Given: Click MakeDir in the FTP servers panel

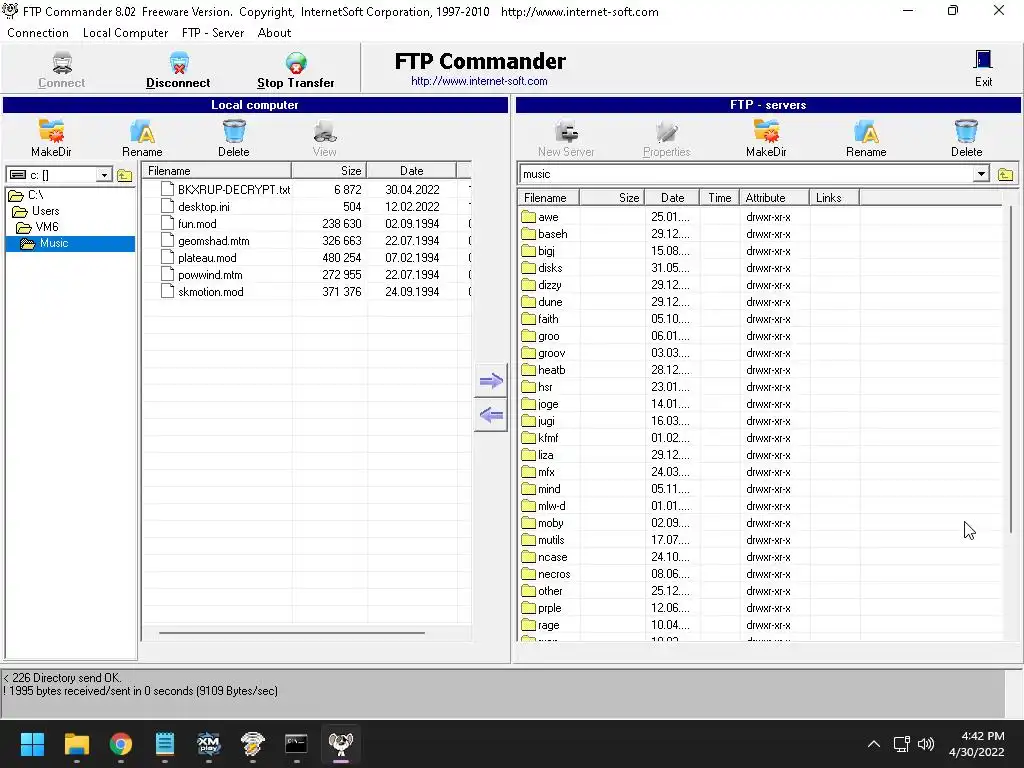Looking at the screenshot, I should 766,138.
